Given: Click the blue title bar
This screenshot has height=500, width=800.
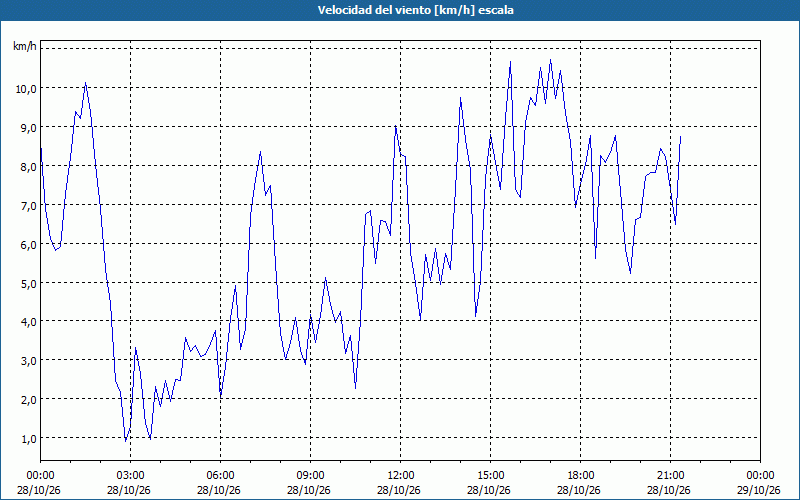Looking at the screenshot, I should pos(400,10).
